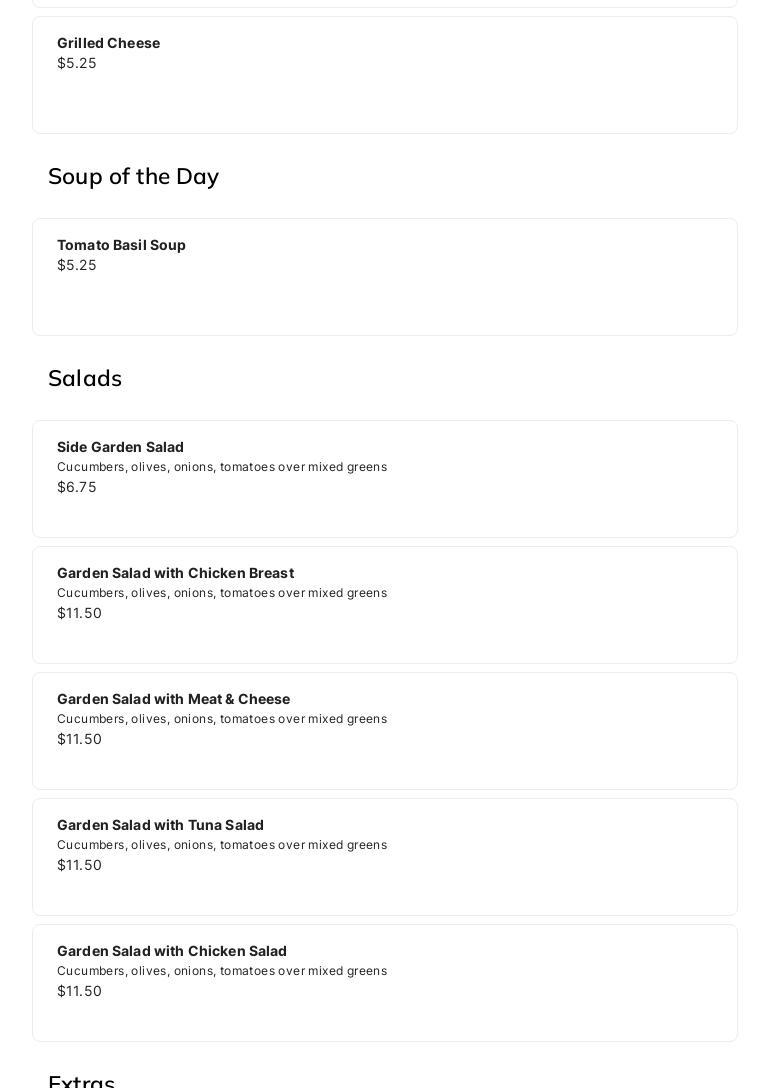Click the Salads section heading
This screenshot has width=770, height=1088.
(85, 378)
